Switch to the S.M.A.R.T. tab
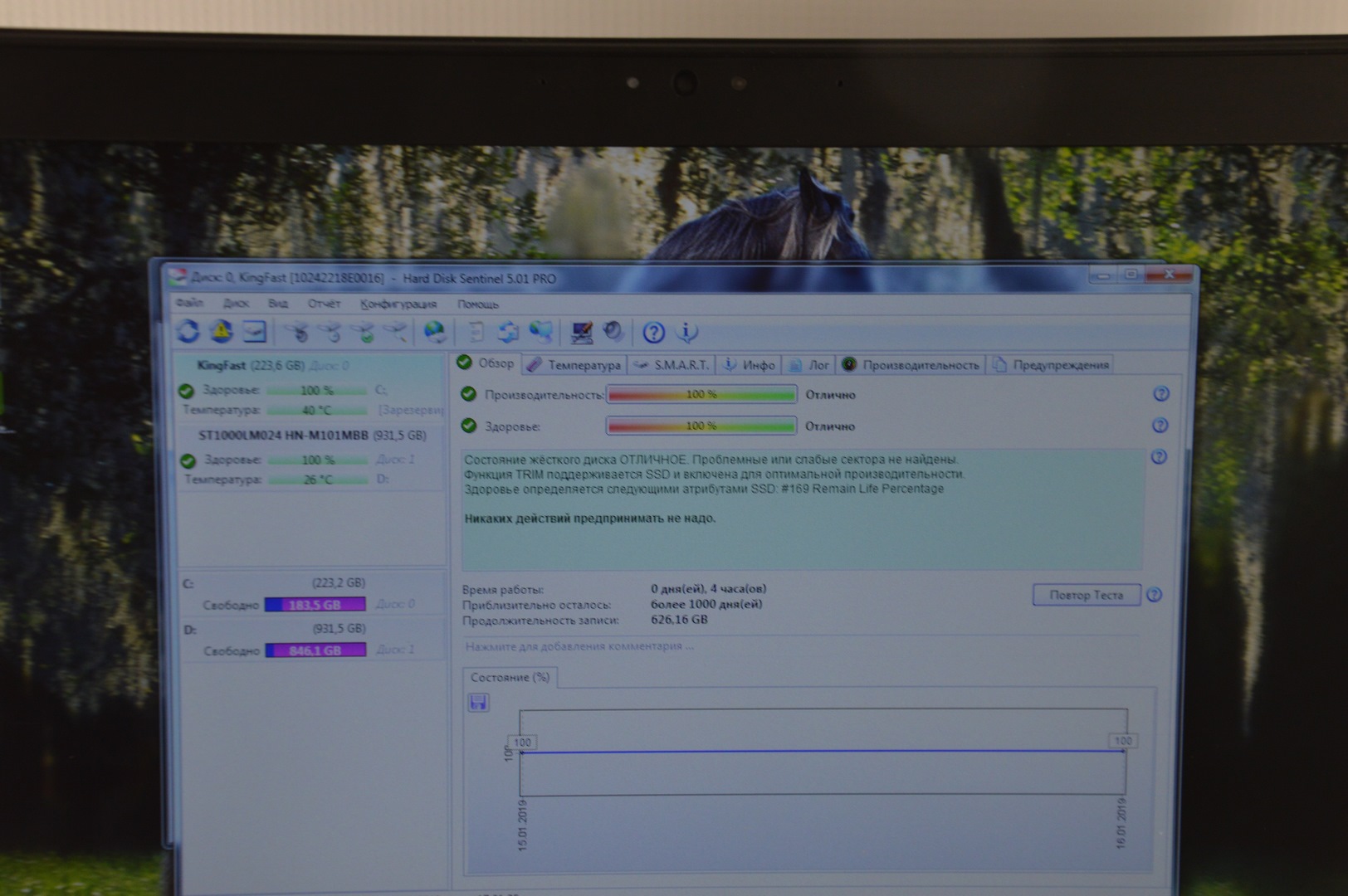 672,365
